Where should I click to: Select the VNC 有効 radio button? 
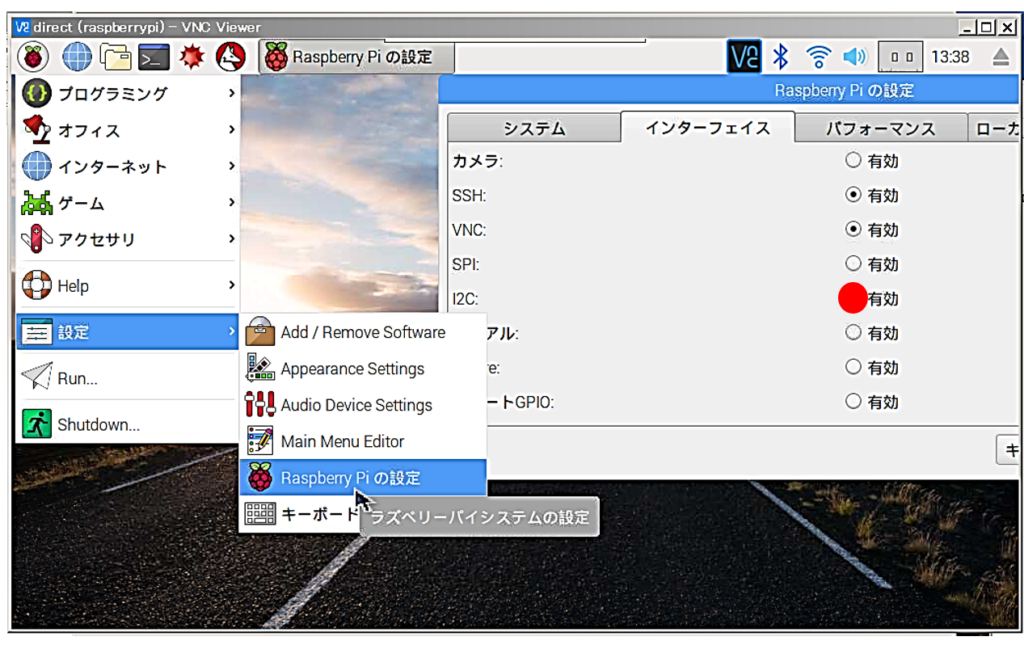(853, 229)
